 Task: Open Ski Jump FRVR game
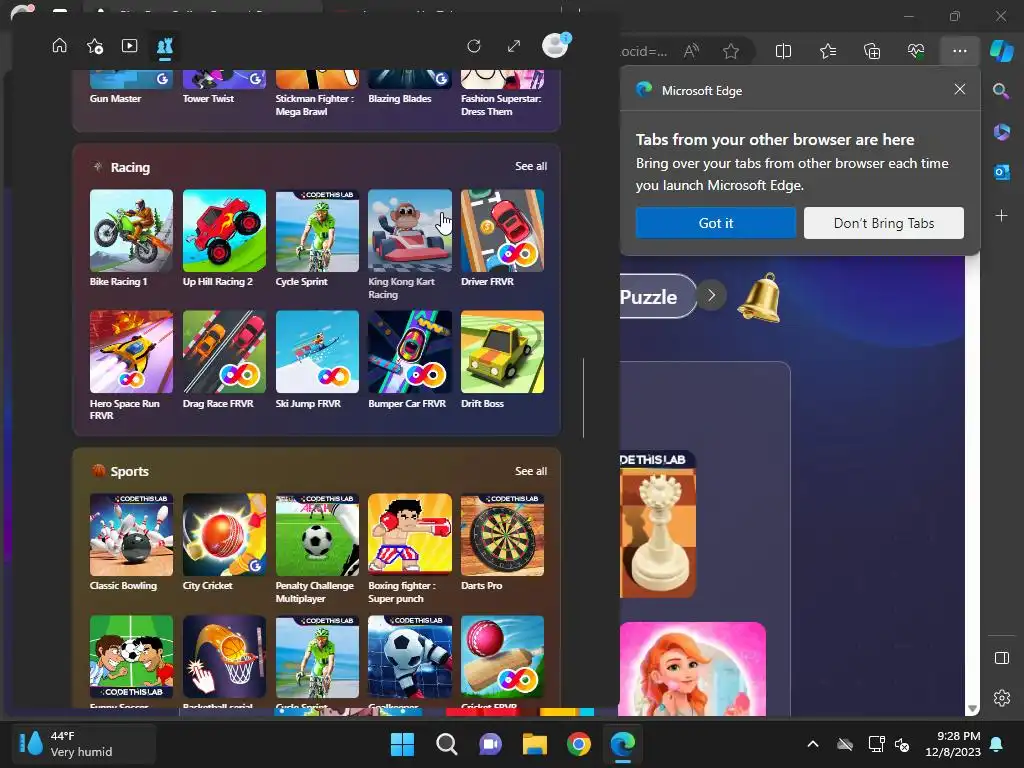click(317, 352)
